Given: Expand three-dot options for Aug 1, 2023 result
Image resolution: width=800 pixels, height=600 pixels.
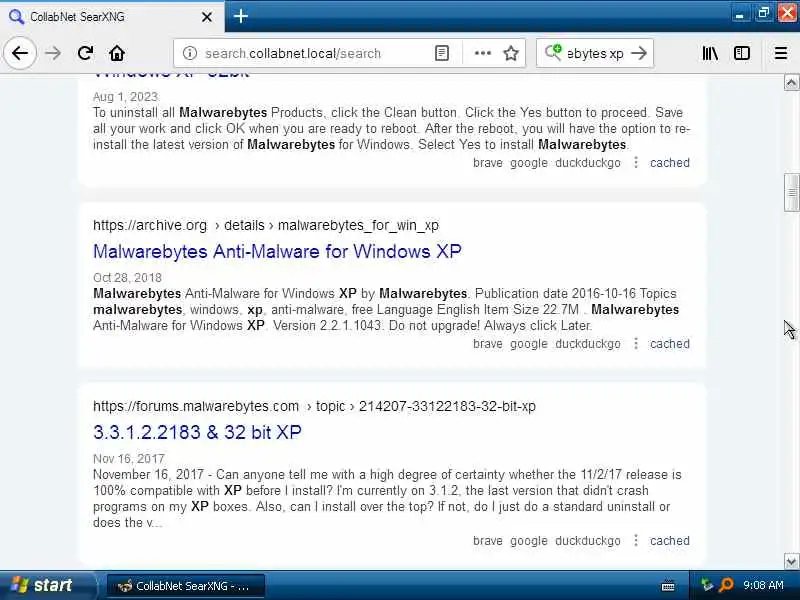Looking at the screenshot, I should 636,163.
